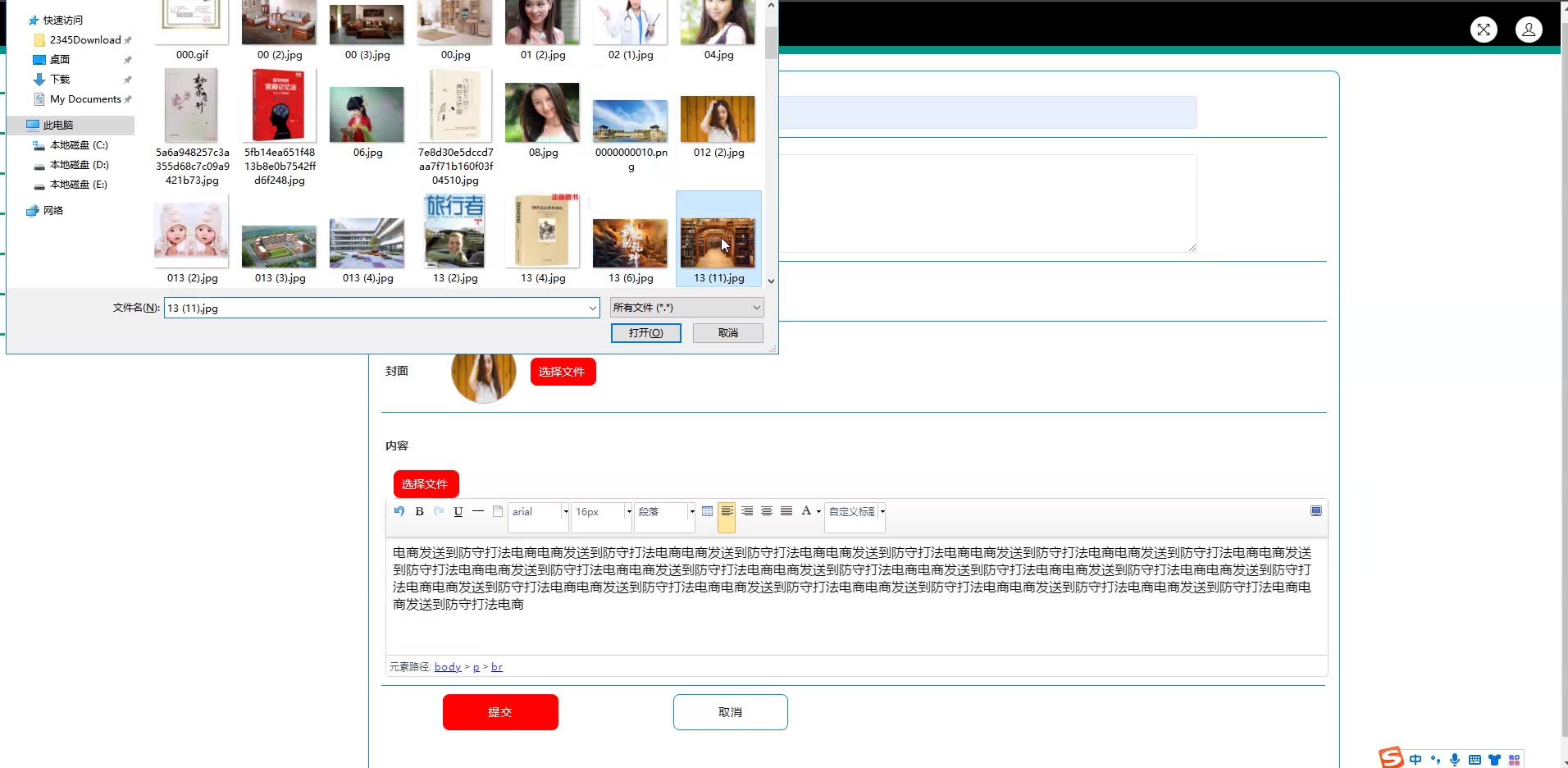Undo the last edit in the editor
Screen dimensions: 1568x768
399,511
